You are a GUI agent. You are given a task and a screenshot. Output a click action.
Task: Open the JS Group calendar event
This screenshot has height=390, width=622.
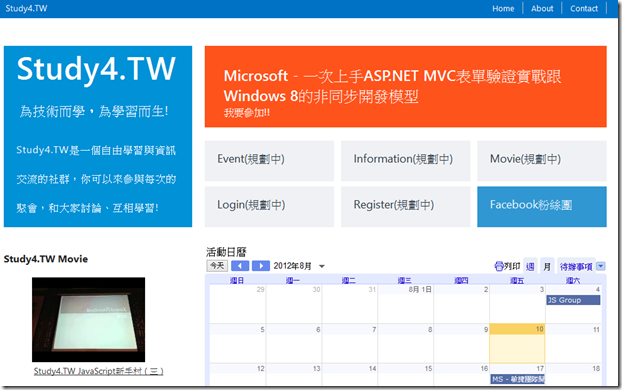(x=573, y=300)
